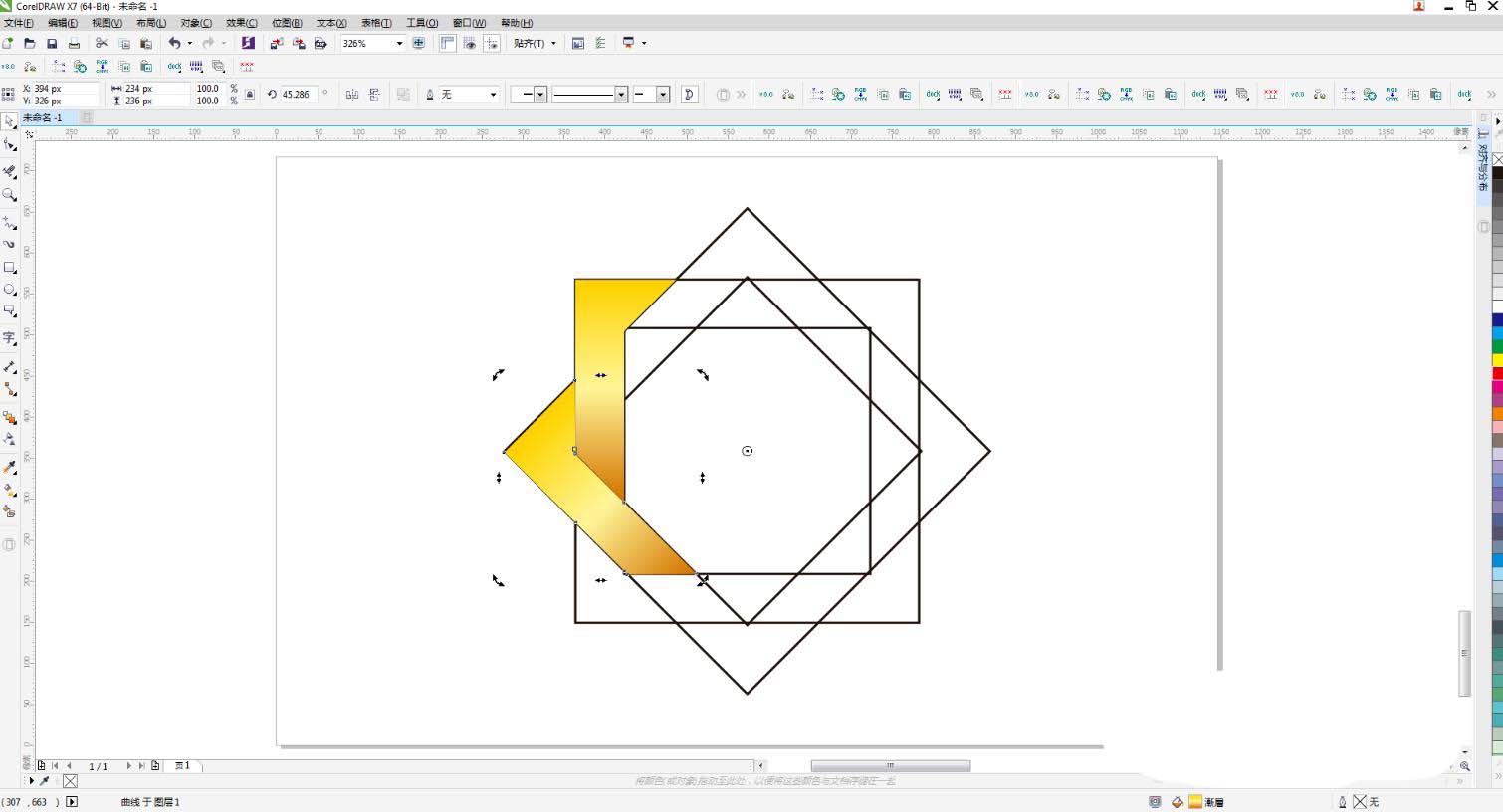Select the Color Eyedropper tool
Viewport: 1503px width, 812px height.
pyautogui.click(x=10, y=466)
